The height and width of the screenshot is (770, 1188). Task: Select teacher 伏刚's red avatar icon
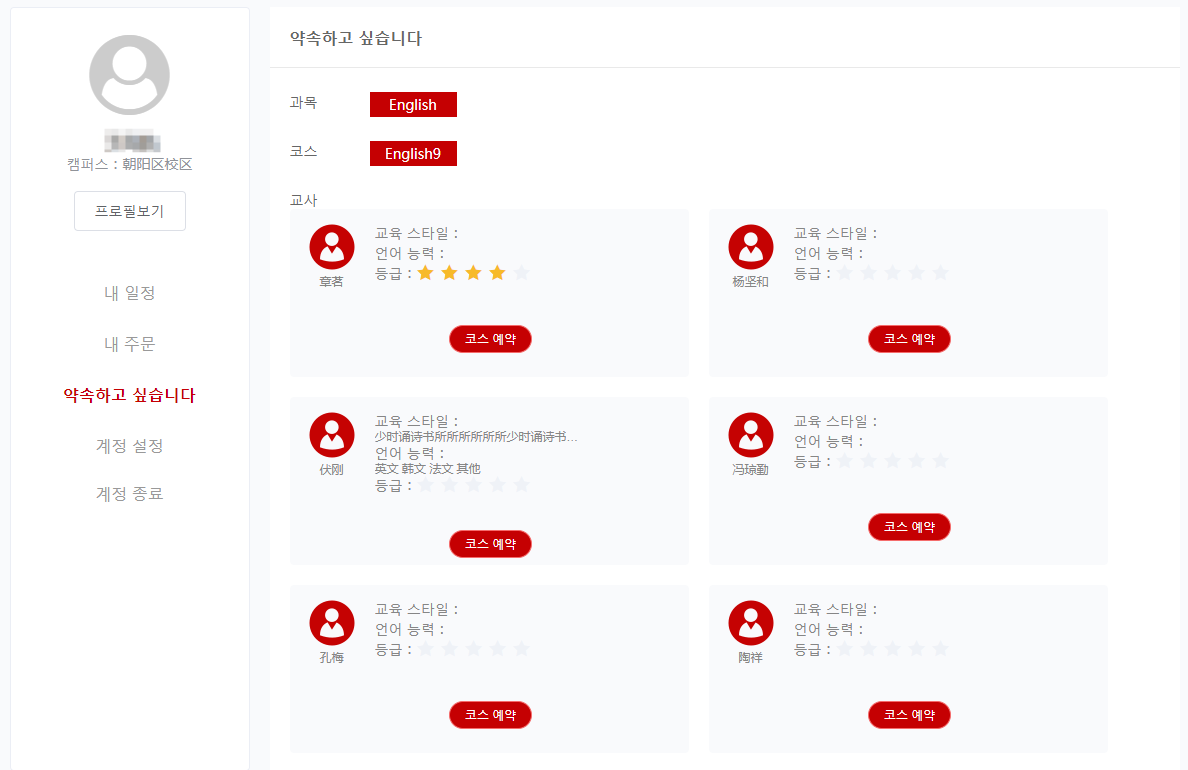(332, 435)
